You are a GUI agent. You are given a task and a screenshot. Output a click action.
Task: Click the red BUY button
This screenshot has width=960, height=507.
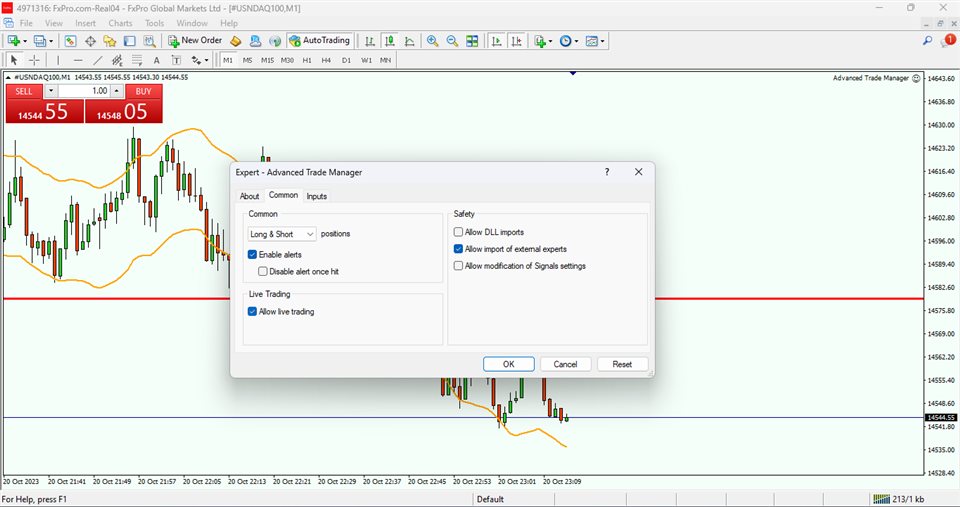point(143,91)
